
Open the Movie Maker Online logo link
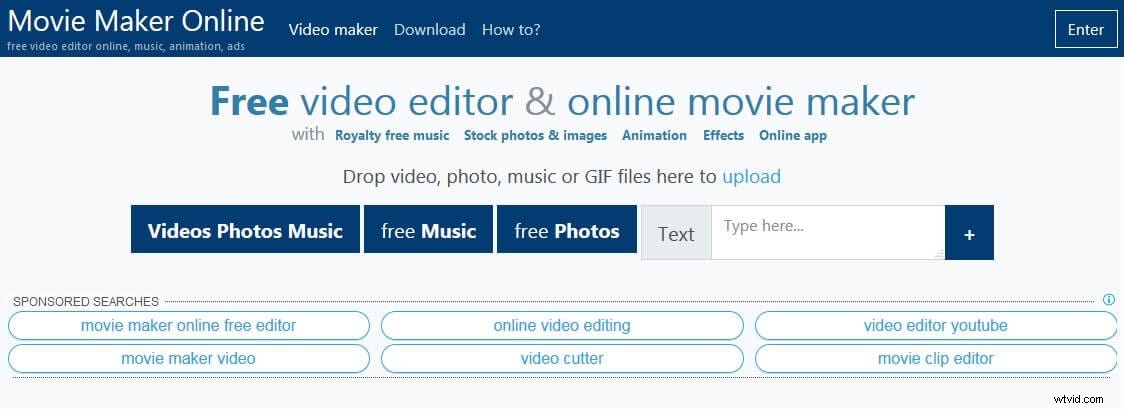[136, 21]
